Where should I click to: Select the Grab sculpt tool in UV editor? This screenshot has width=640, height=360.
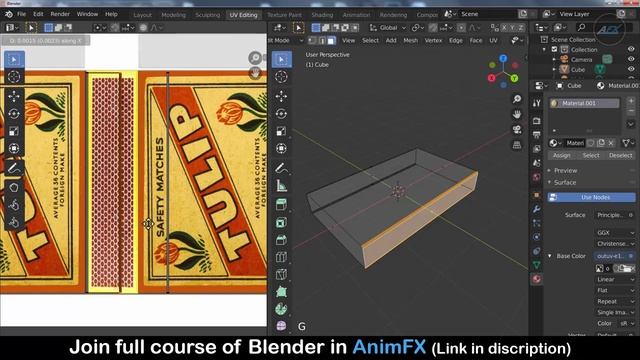point(14,187)
